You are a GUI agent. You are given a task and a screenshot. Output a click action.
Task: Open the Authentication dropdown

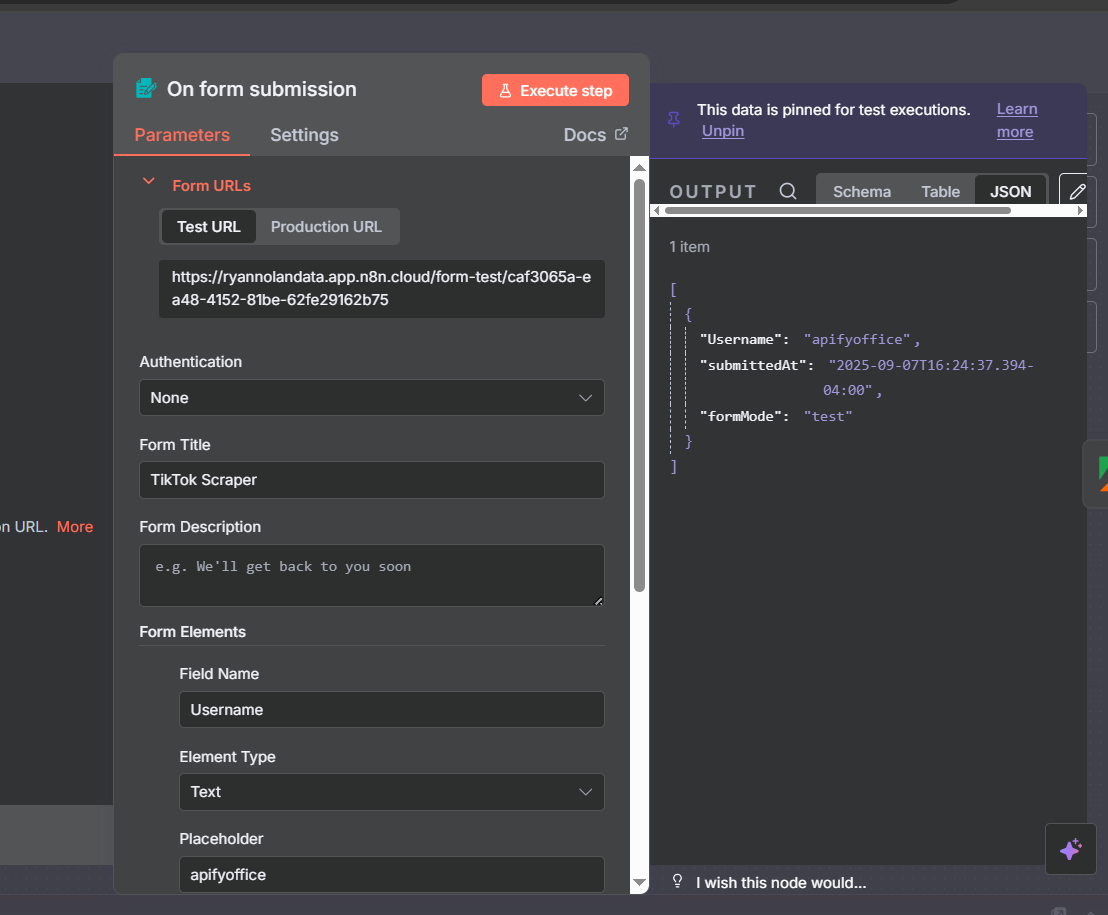coord(371,398)
